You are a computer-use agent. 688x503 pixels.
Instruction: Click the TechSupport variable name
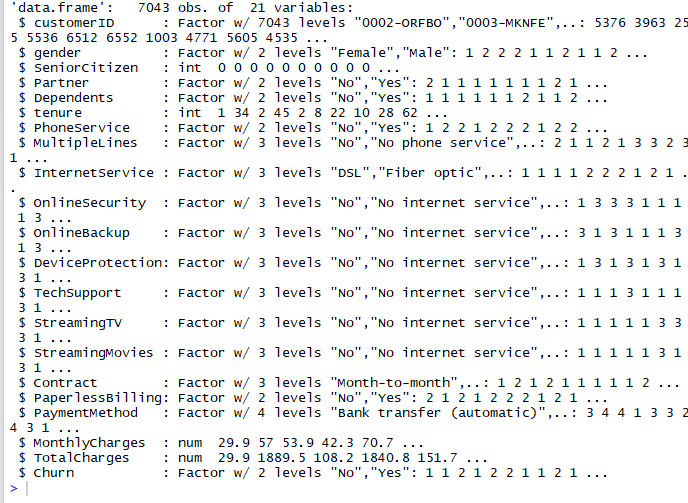[x=77, y=293]
